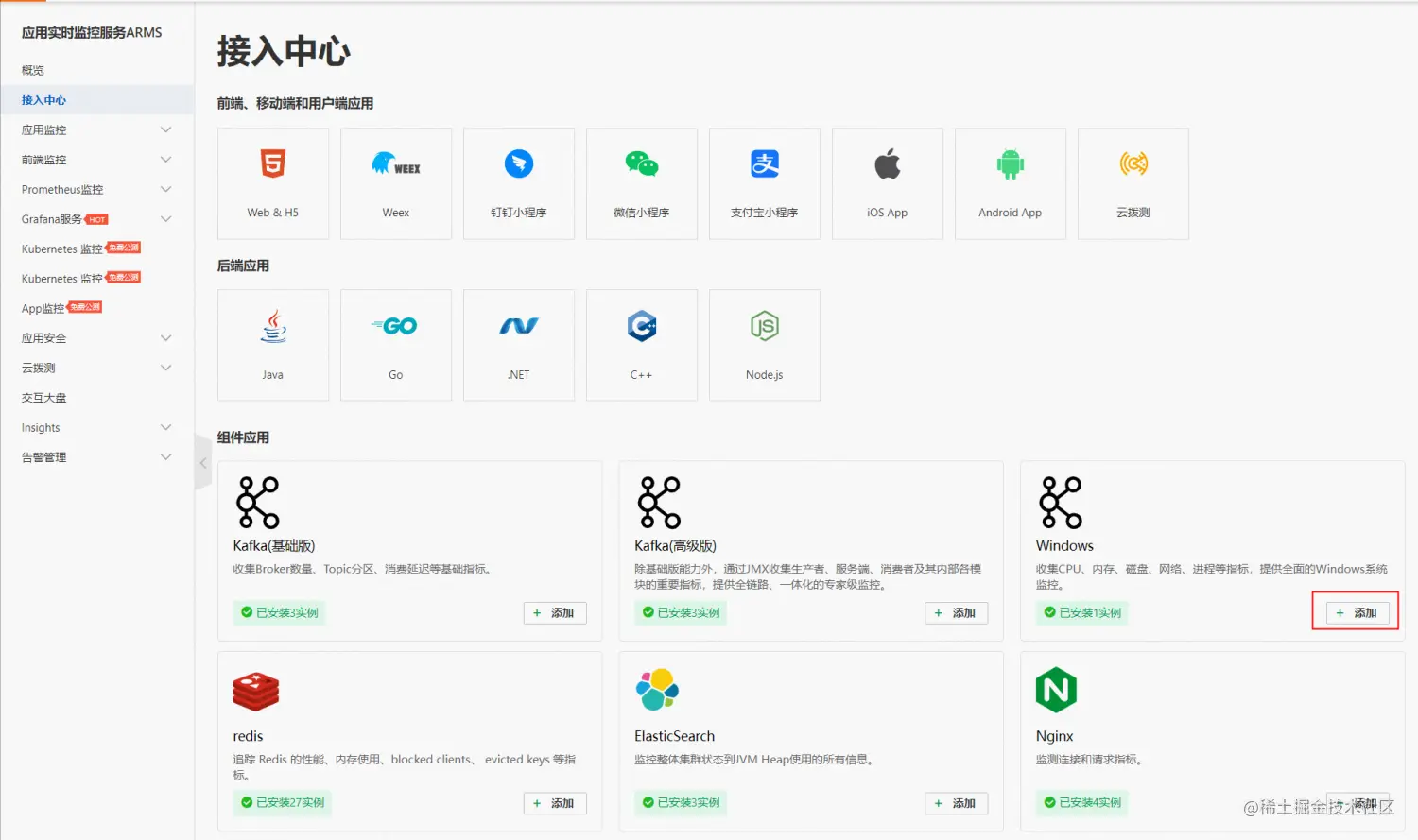Expand the 应用监控 menu chevron

coord(166,129)
